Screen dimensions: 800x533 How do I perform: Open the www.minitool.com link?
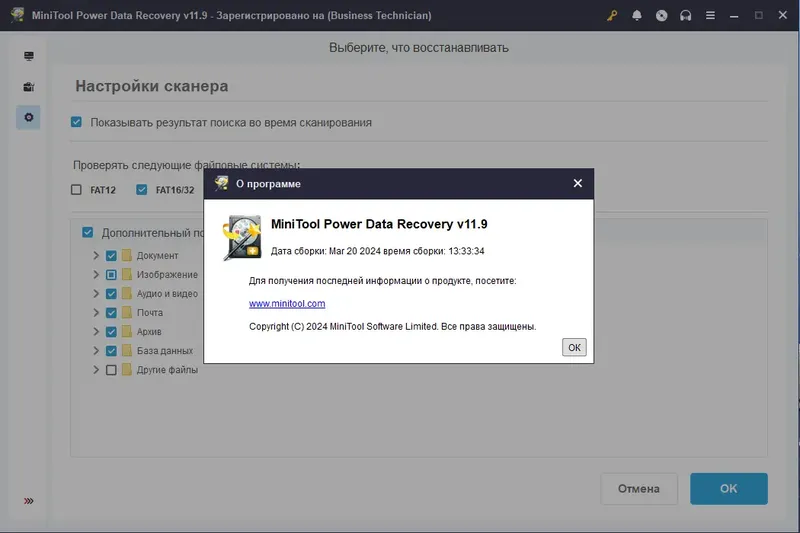tap(287, 303)
